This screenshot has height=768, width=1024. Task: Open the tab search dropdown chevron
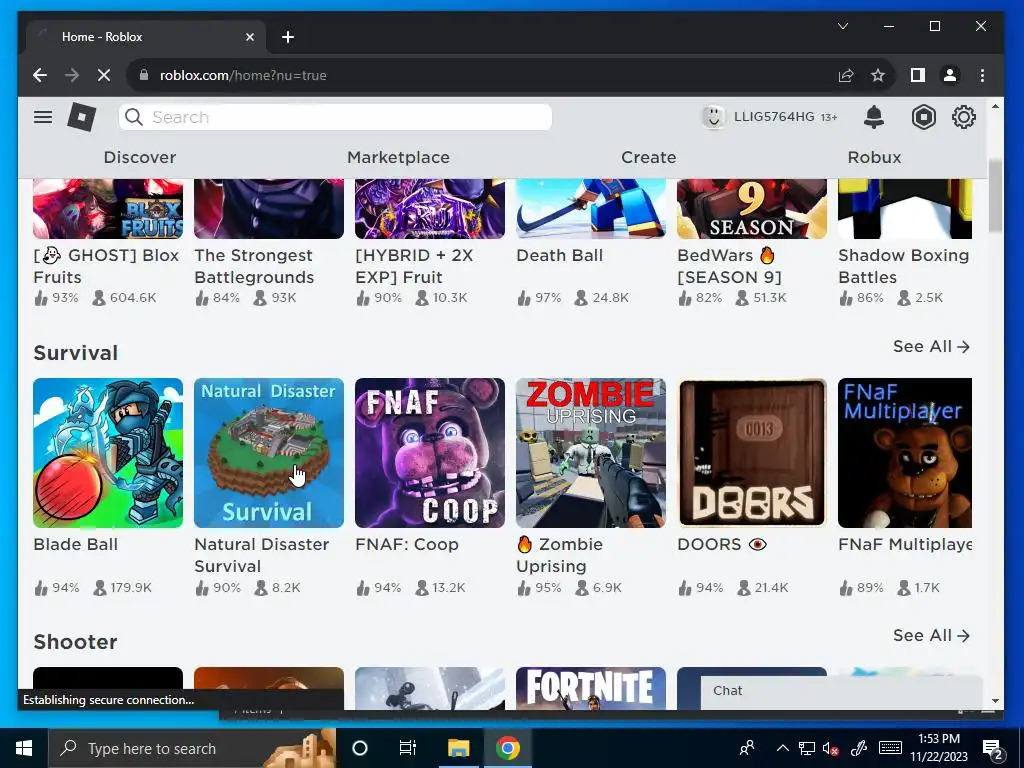[843, 26]
